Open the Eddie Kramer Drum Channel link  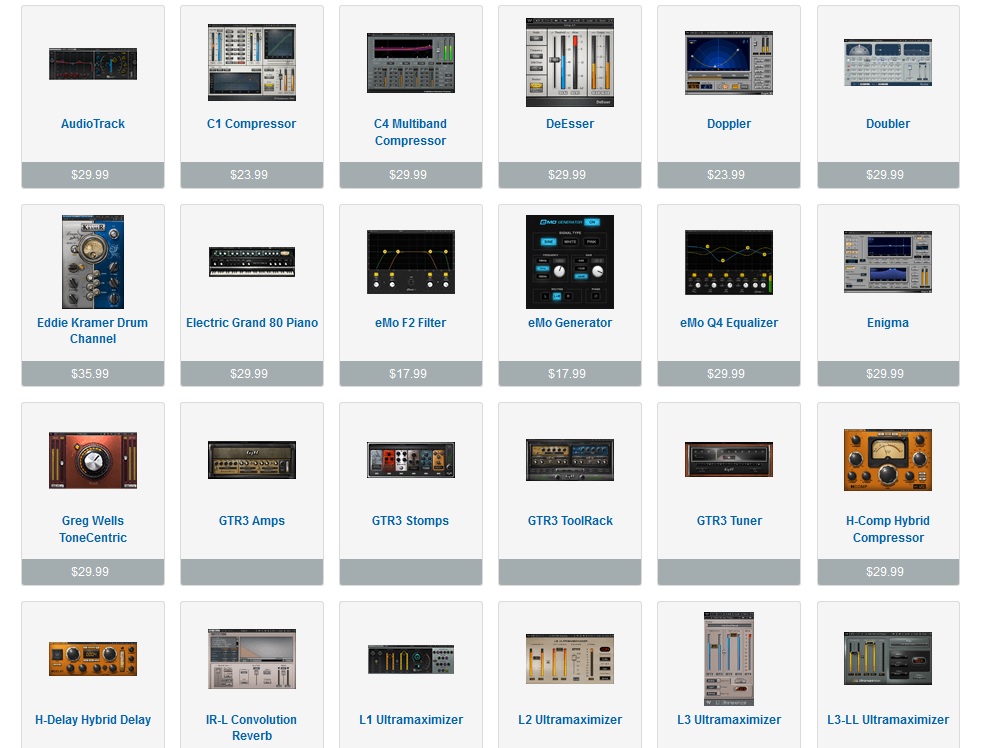pyautogui.click(x=92, y=330)
